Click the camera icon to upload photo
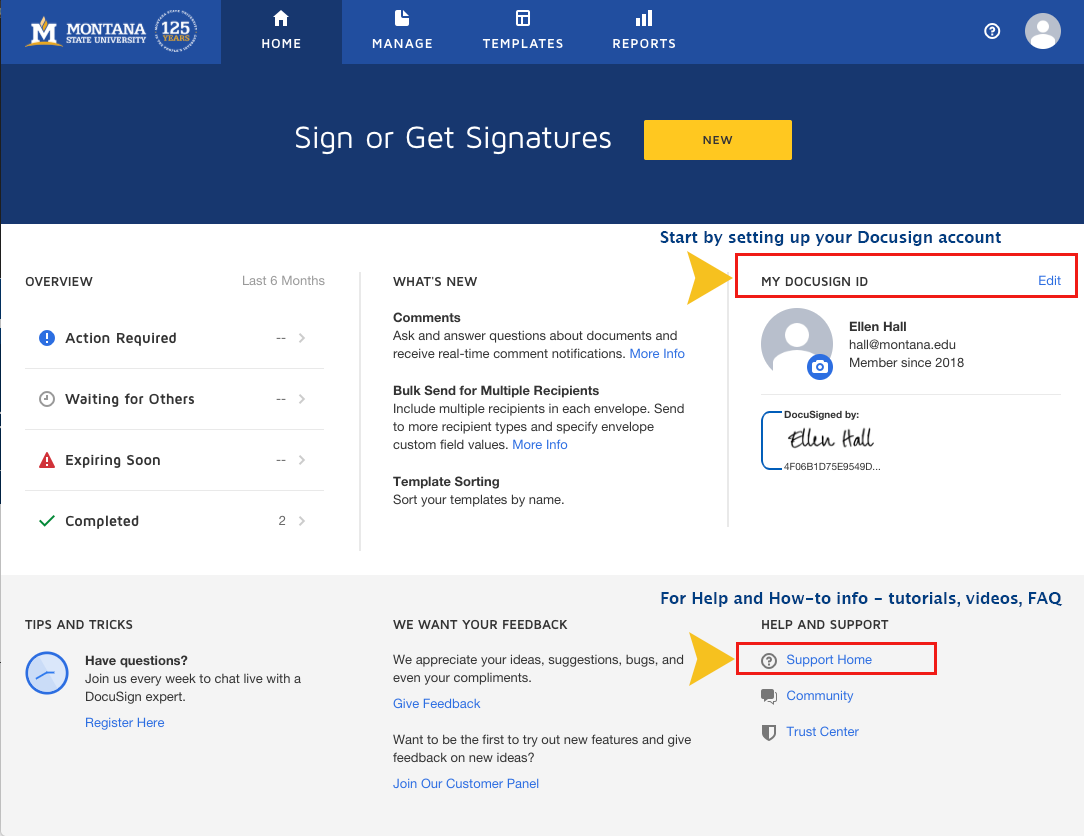 (820, 366)
